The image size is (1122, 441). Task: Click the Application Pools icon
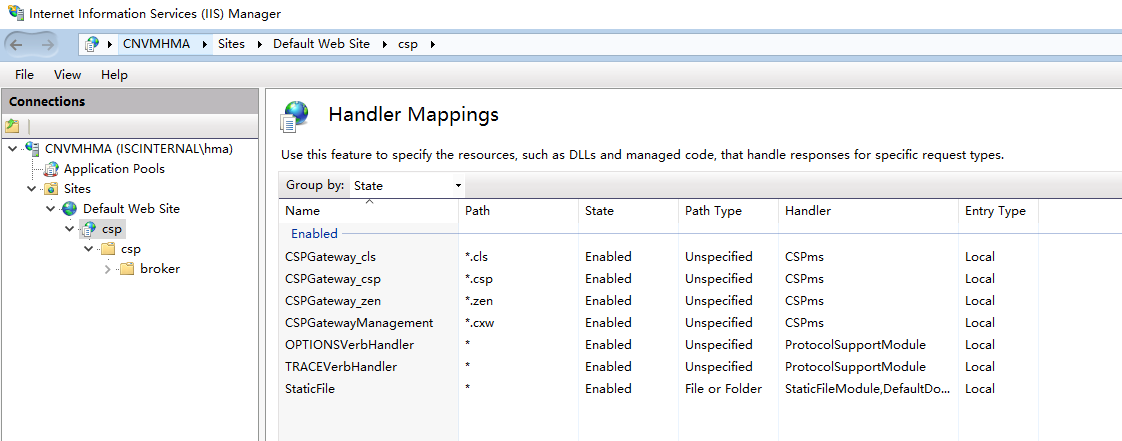tap(51, 169)
